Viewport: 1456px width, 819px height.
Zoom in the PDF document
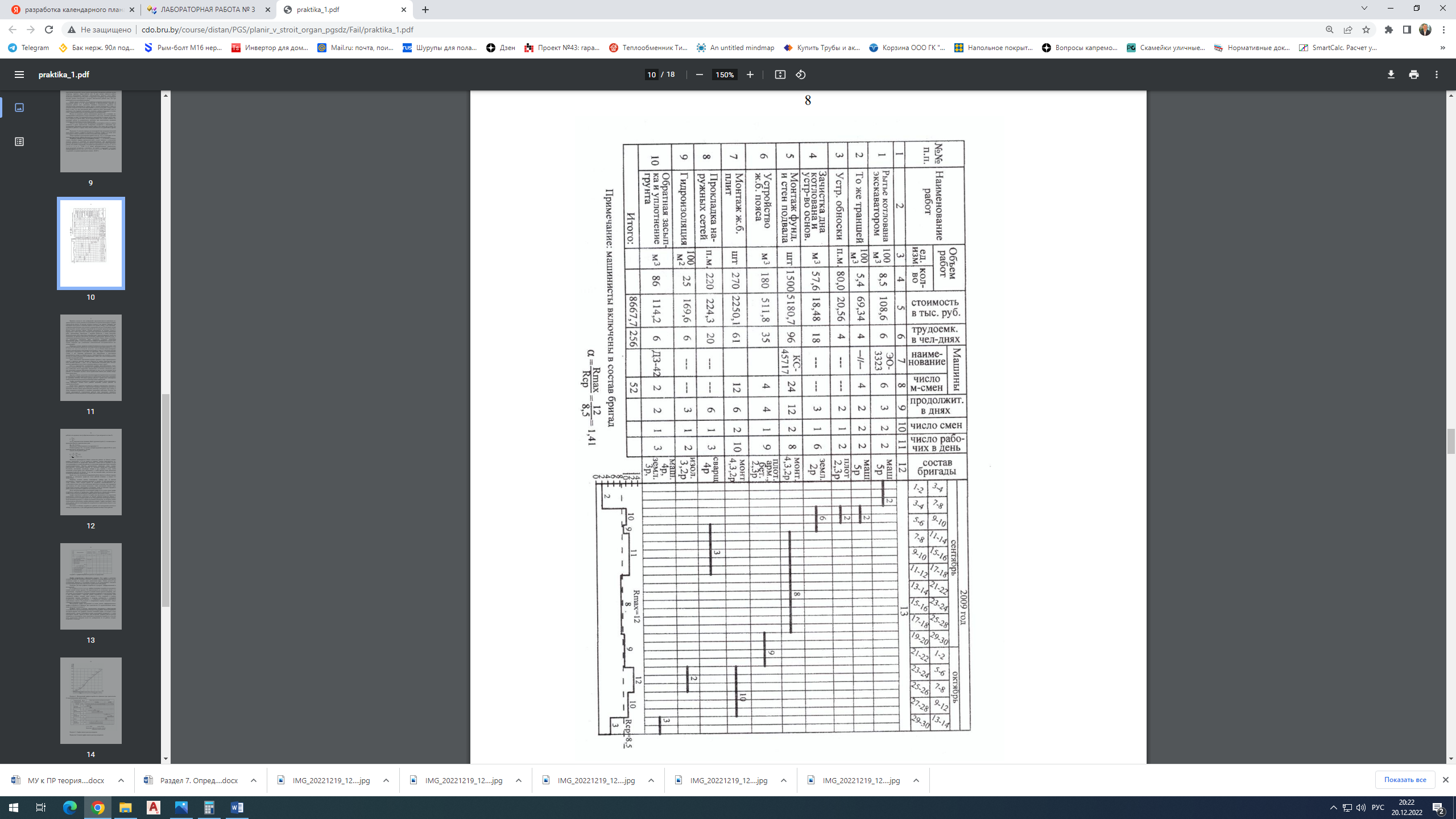coord(750,75)
